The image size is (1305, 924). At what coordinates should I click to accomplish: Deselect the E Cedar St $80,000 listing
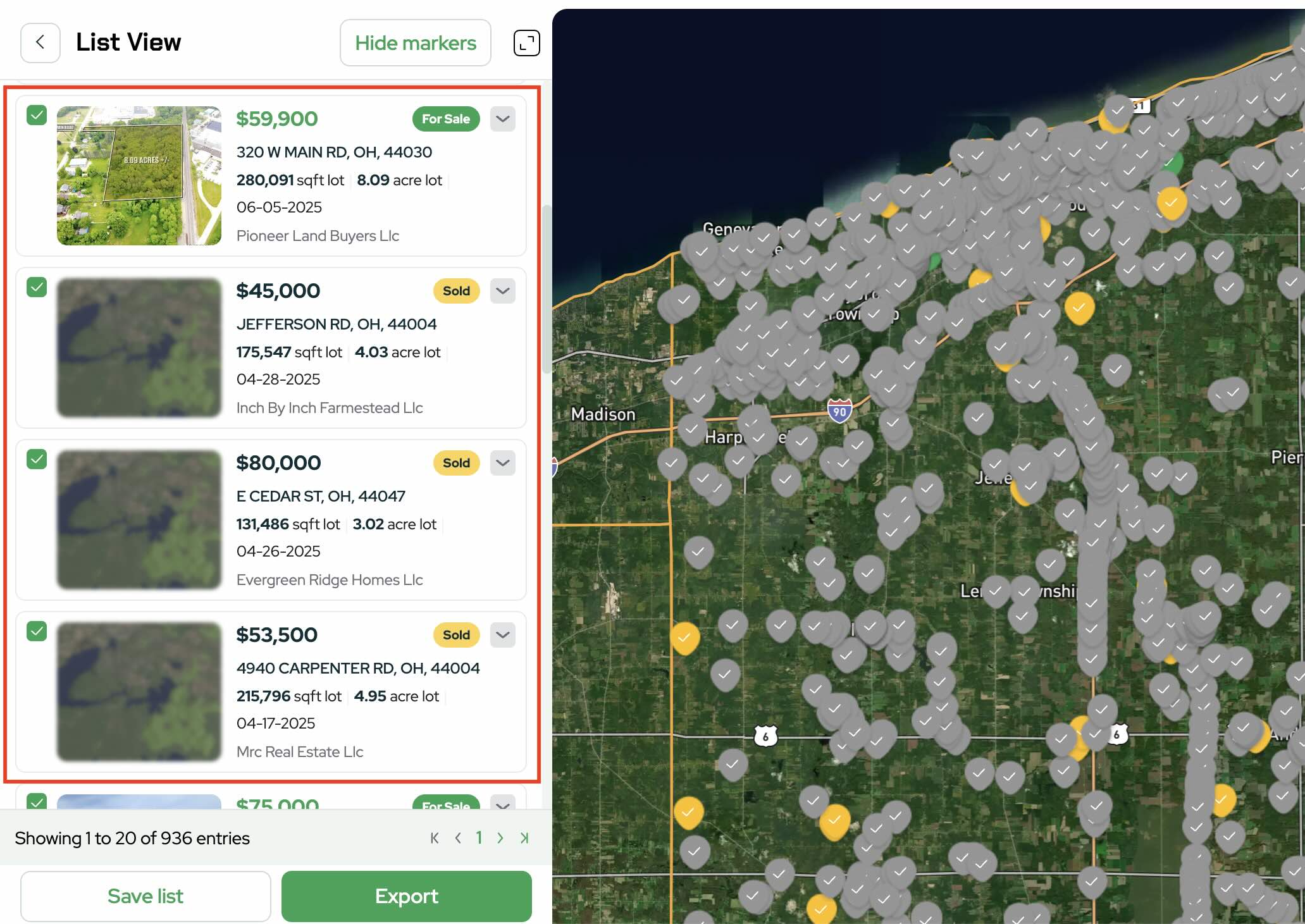coord(37,459)
